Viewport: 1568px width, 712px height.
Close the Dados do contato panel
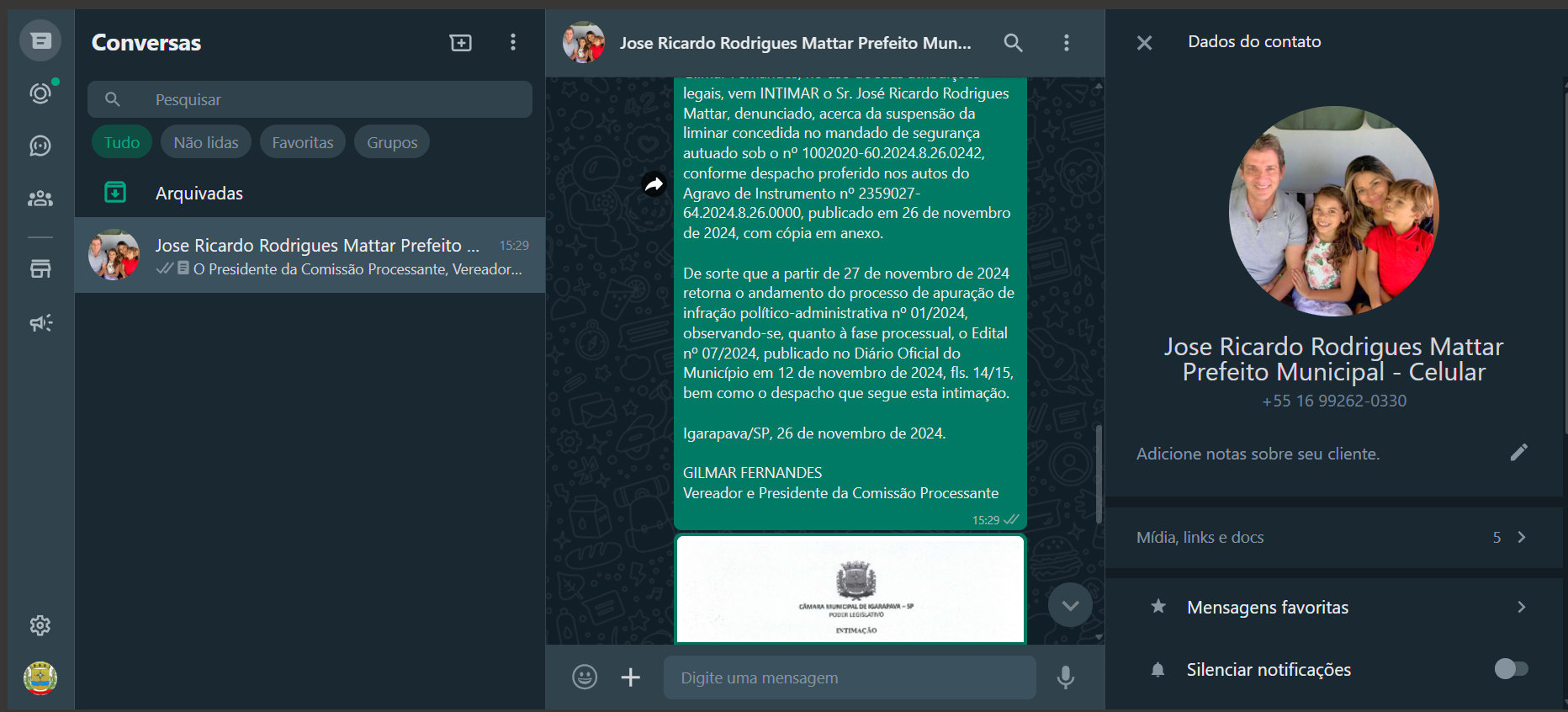[1144, 43]
